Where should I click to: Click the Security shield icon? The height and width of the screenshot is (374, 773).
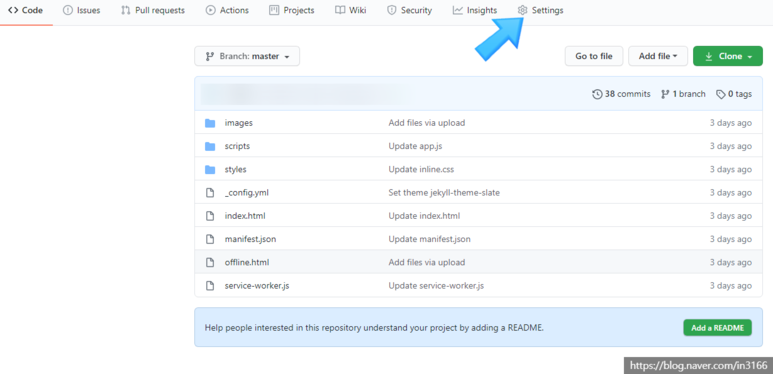point(391,10)
